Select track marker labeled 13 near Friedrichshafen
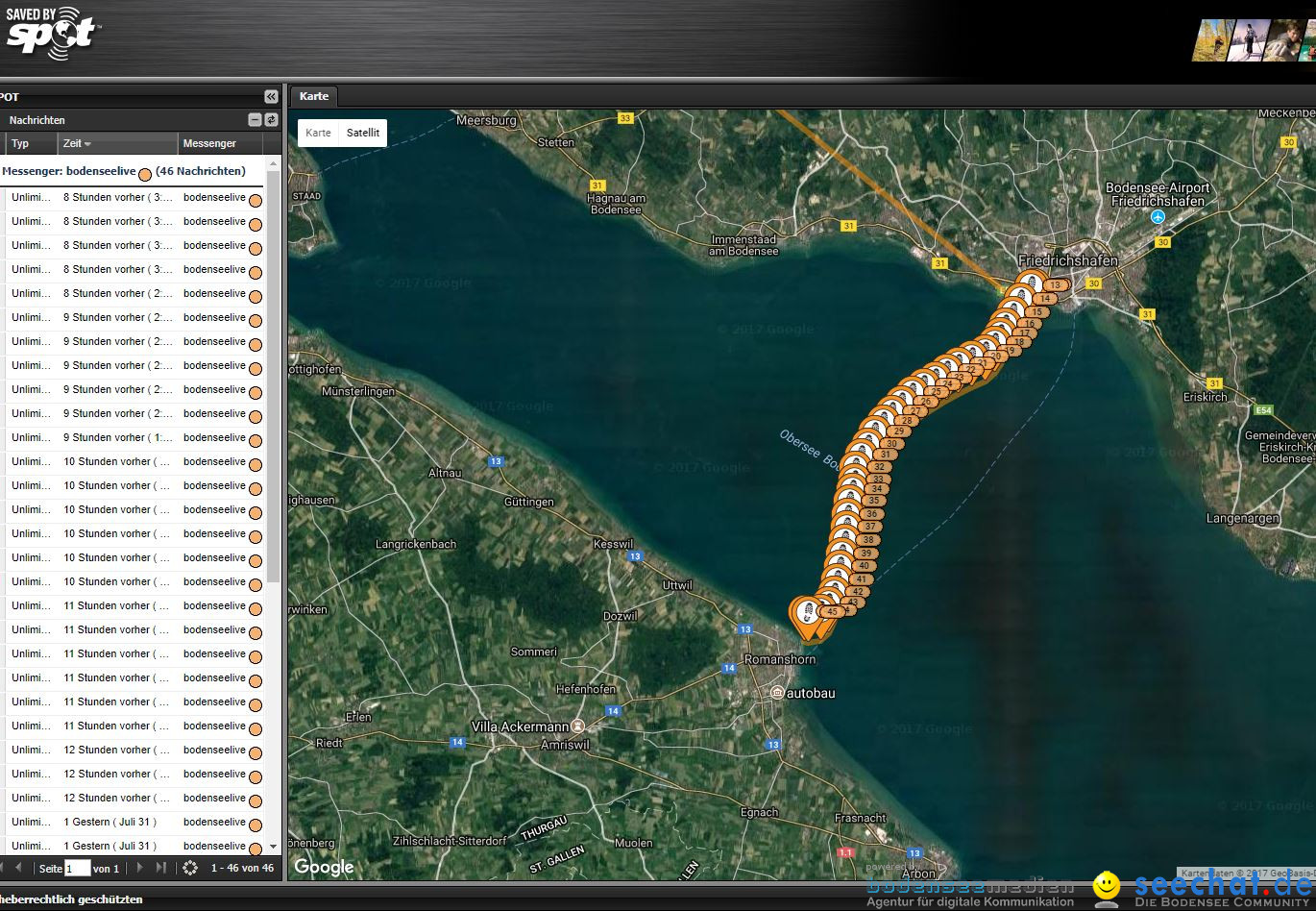 (1056, 285)
